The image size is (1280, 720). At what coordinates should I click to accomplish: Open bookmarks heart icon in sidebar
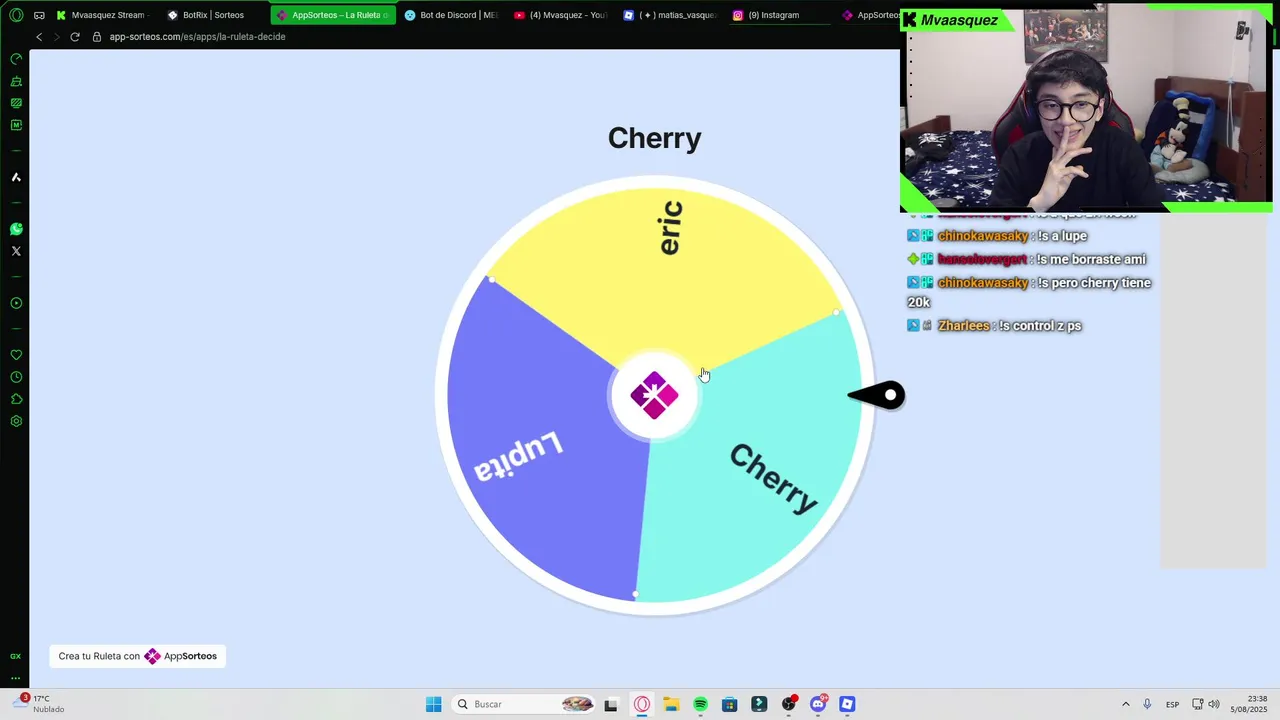[x=16, y=355]
